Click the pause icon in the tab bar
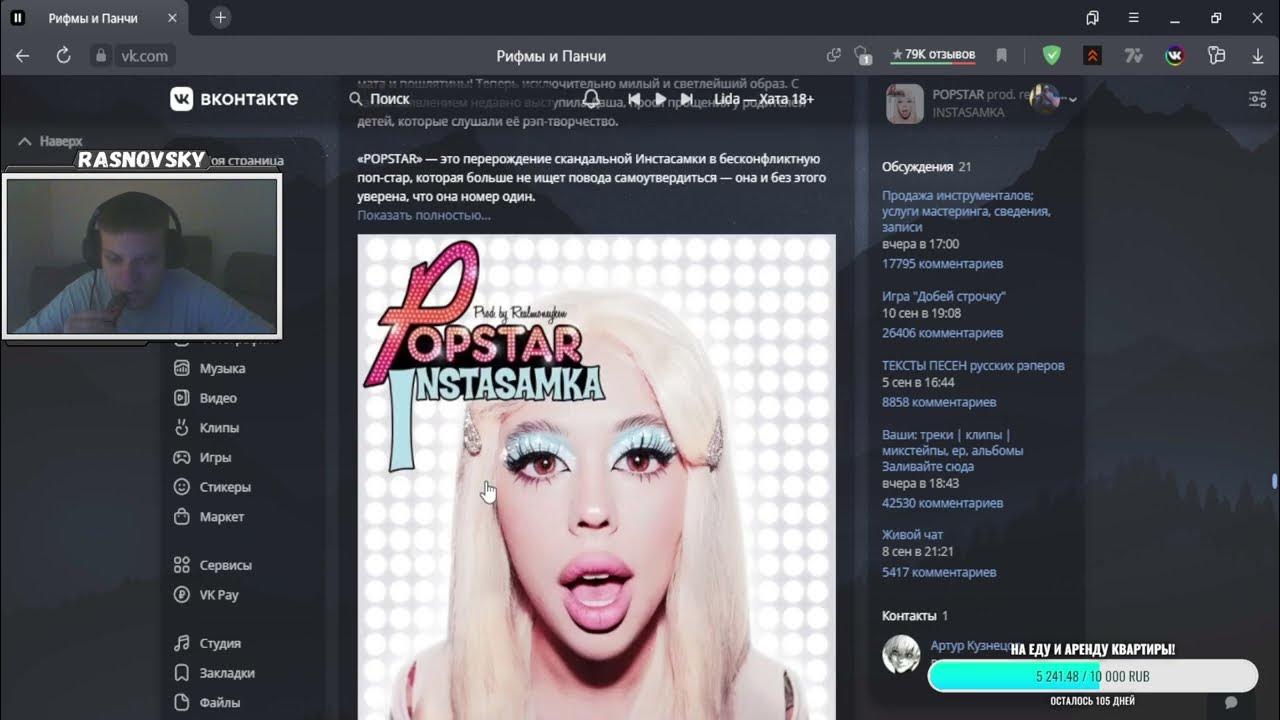 pos(17,18)
